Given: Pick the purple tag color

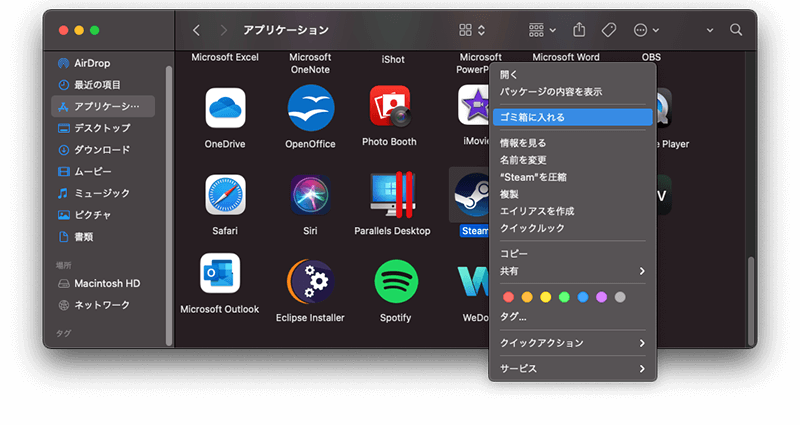Looking at the screenshot, I should 602,297.
